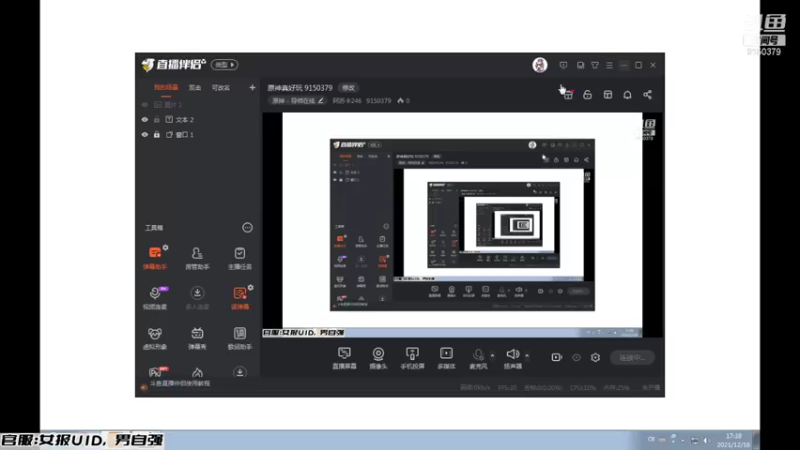This screenshot has width=800, height=450.
Task: Add 手机投屏 phone casting source
Action: pos(412,358)
